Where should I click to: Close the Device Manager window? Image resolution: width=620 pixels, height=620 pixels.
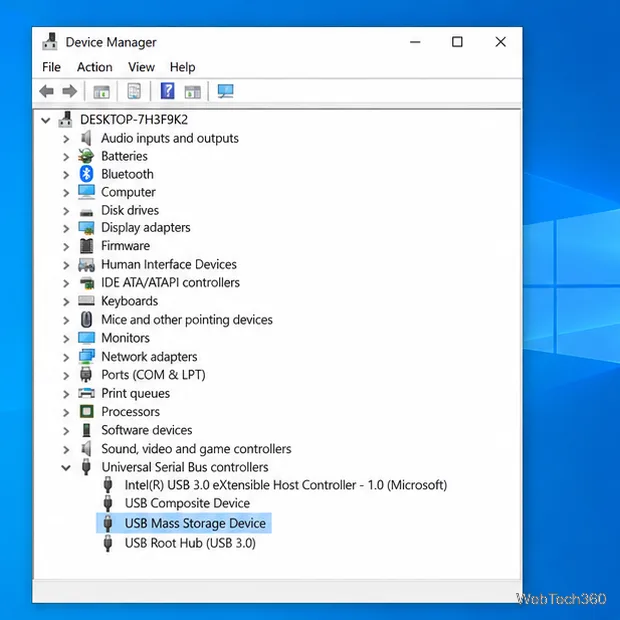501,42
